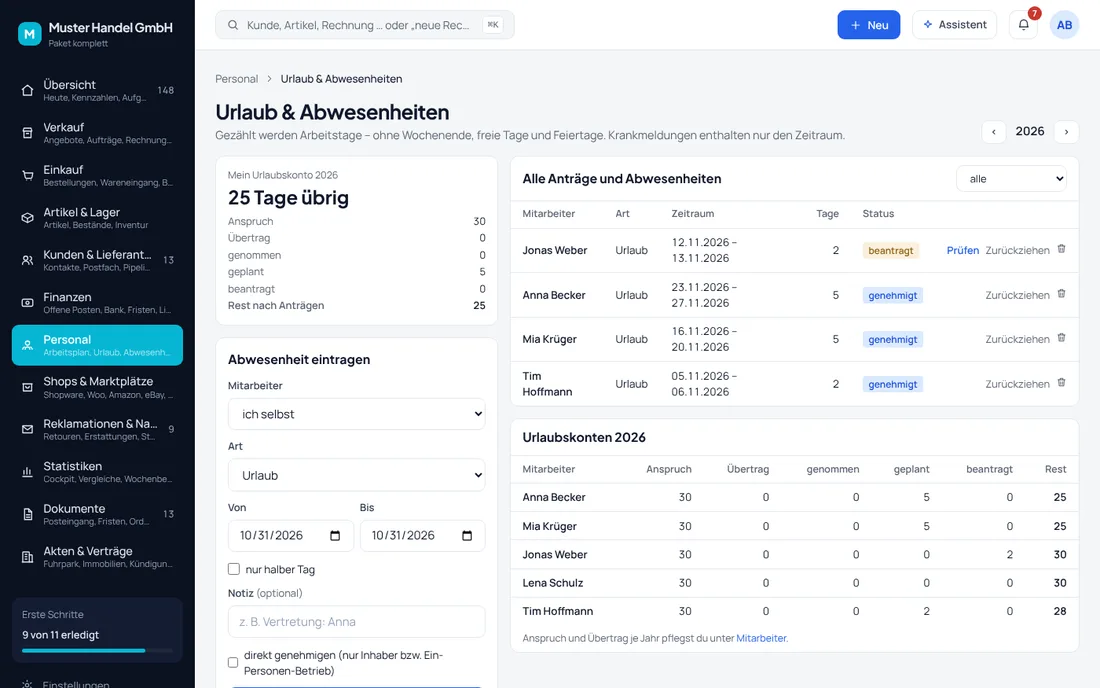The image size is (1100, 688).
Task: Click the blue Neu button
Action: click(868, 25)
